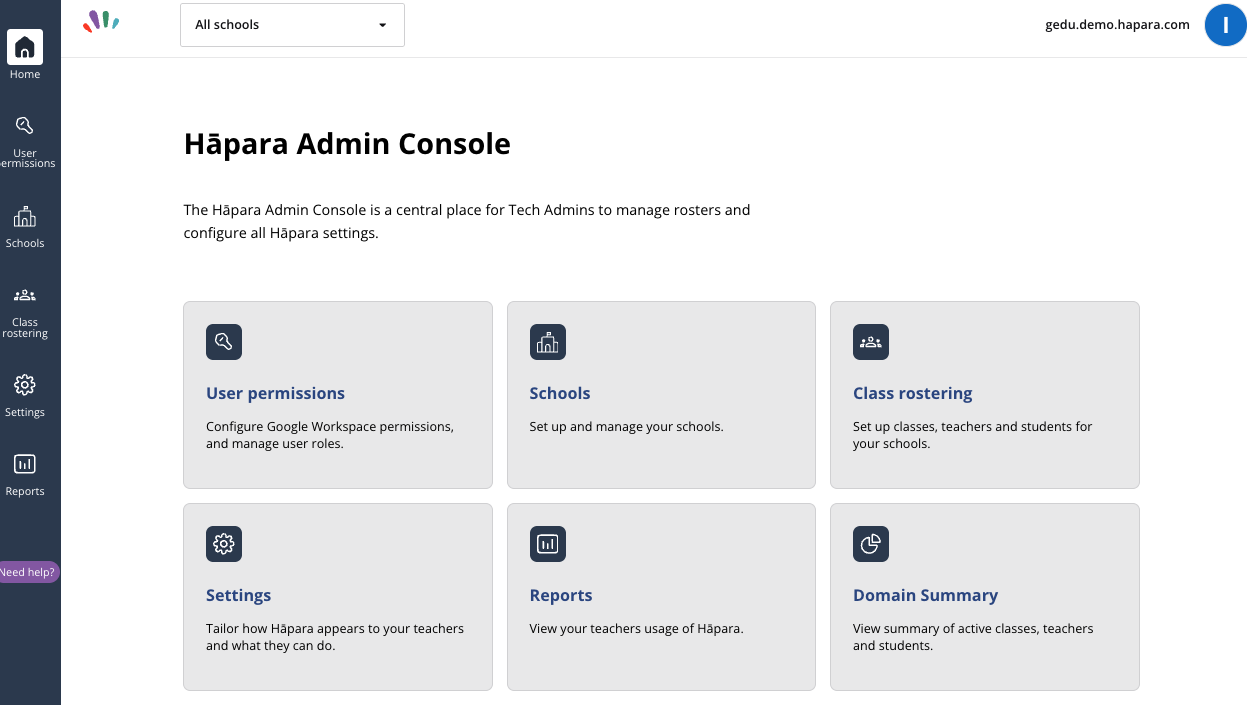Click the bar chart icon in the Reports card
This screenshot has height=705, width=1247.
548,544
